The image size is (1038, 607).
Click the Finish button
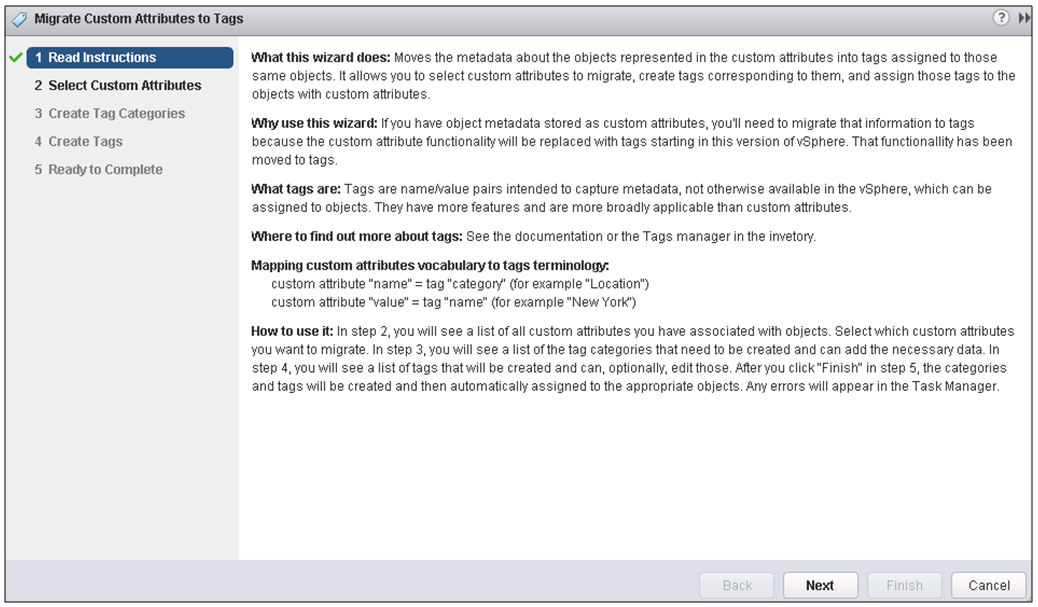904,585
